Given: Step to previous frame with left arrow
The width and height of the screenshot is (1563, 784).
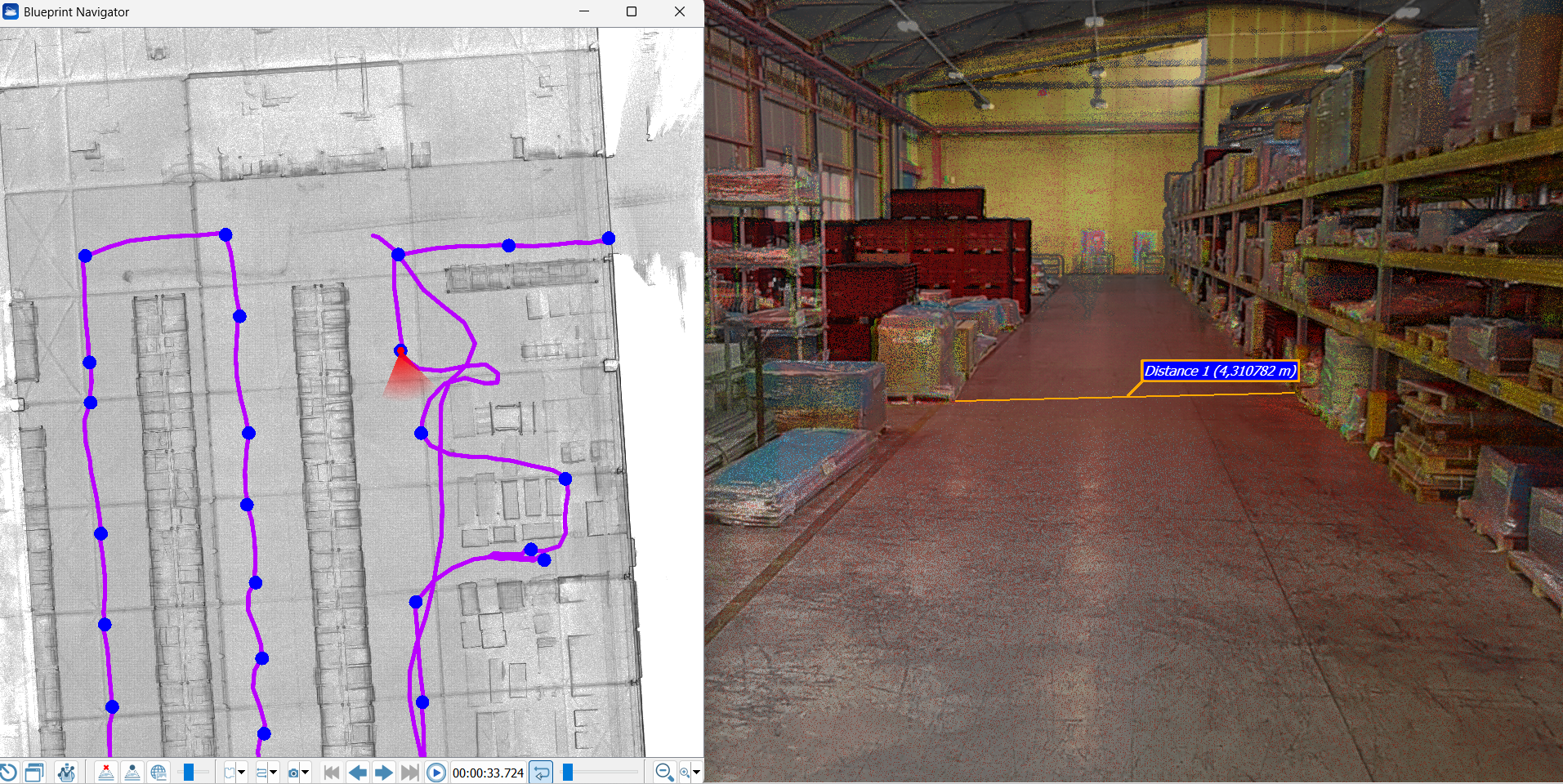Looking at the screenshot, I should pyautogui.click(x=357, y=772).
